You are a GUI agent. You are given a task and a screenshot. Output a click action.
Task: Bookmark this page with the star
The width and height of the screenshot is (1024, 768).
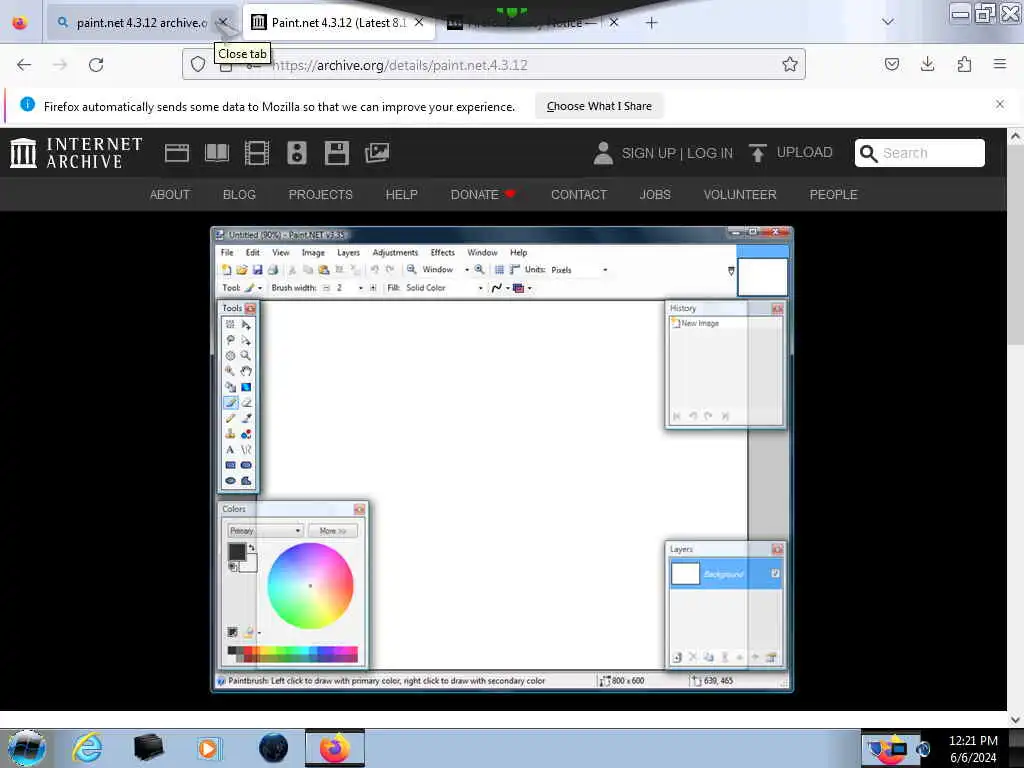[790, 64]
